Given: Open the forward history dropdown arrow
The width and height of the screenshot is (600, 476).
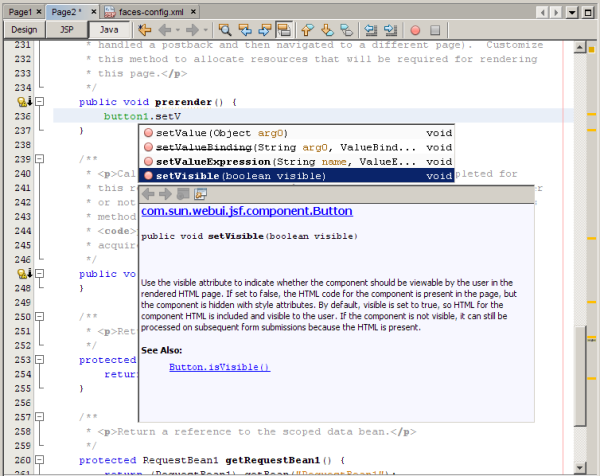Looking at the screenshot, I should [205, 30].
